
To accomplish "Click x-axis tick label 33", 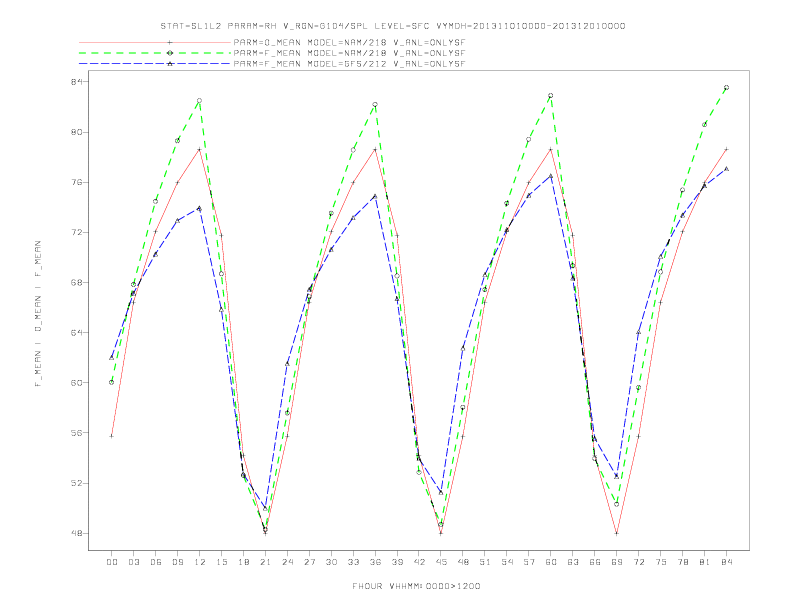I will coord(353,562).
